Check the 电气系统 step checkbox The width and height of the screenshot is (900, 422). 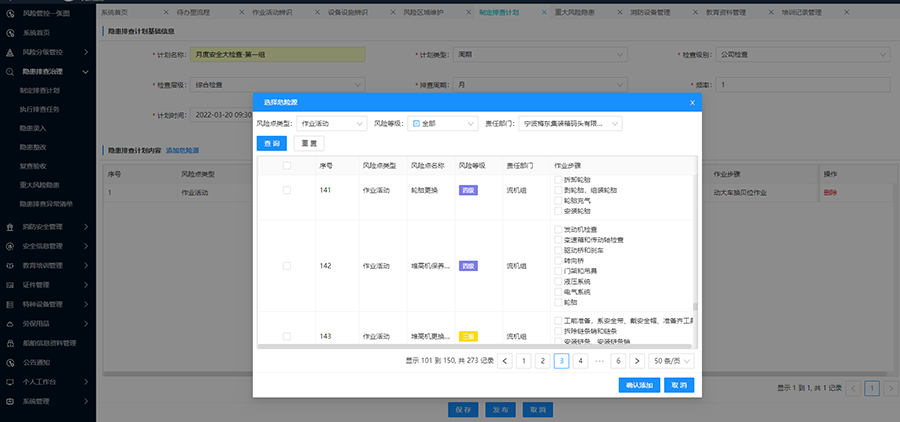pos(558,292)
